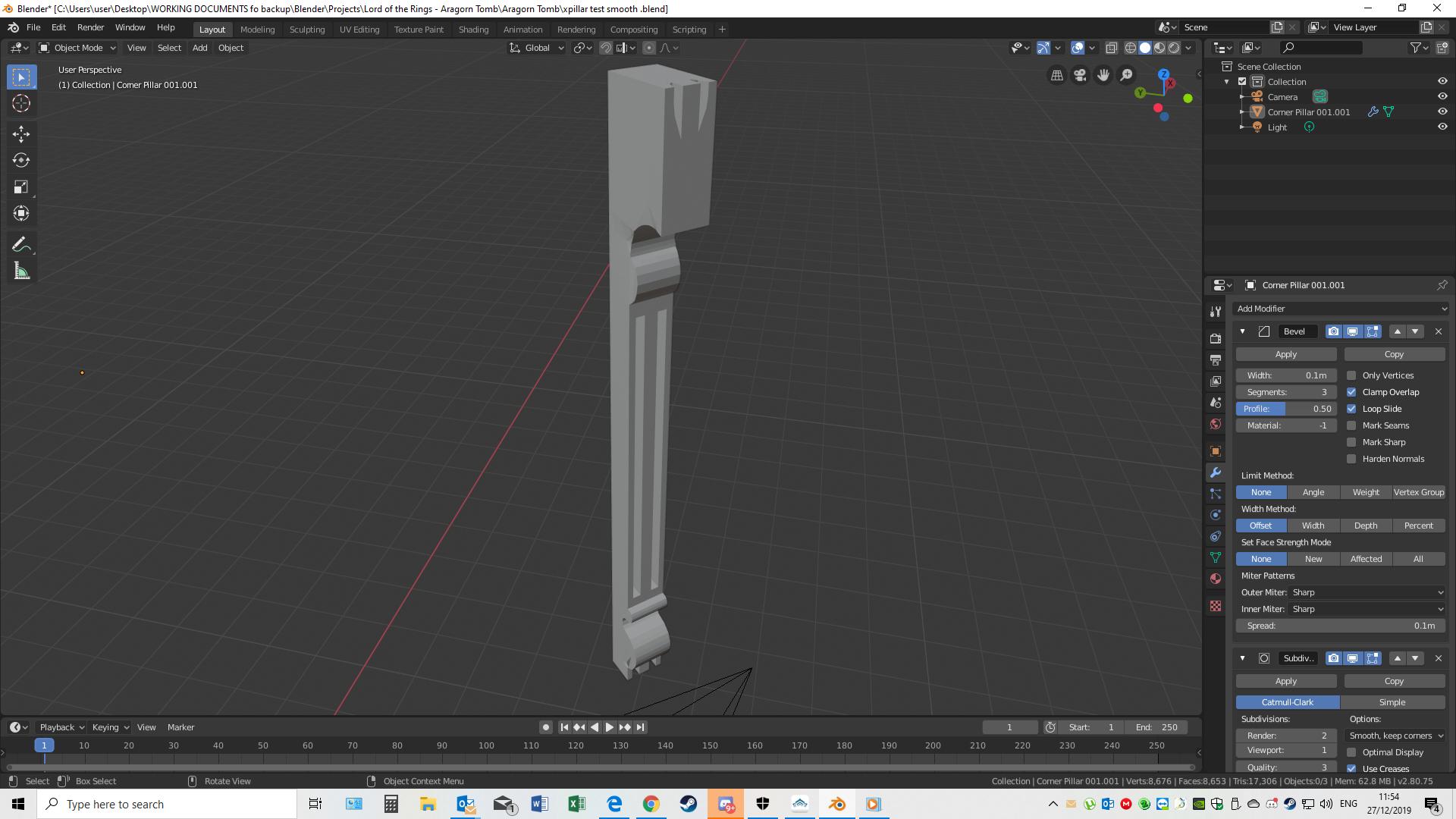Enable Harden Normals checkbox
The height and width of the screenshot is (819, 1456).
[x=1351, y=459]
